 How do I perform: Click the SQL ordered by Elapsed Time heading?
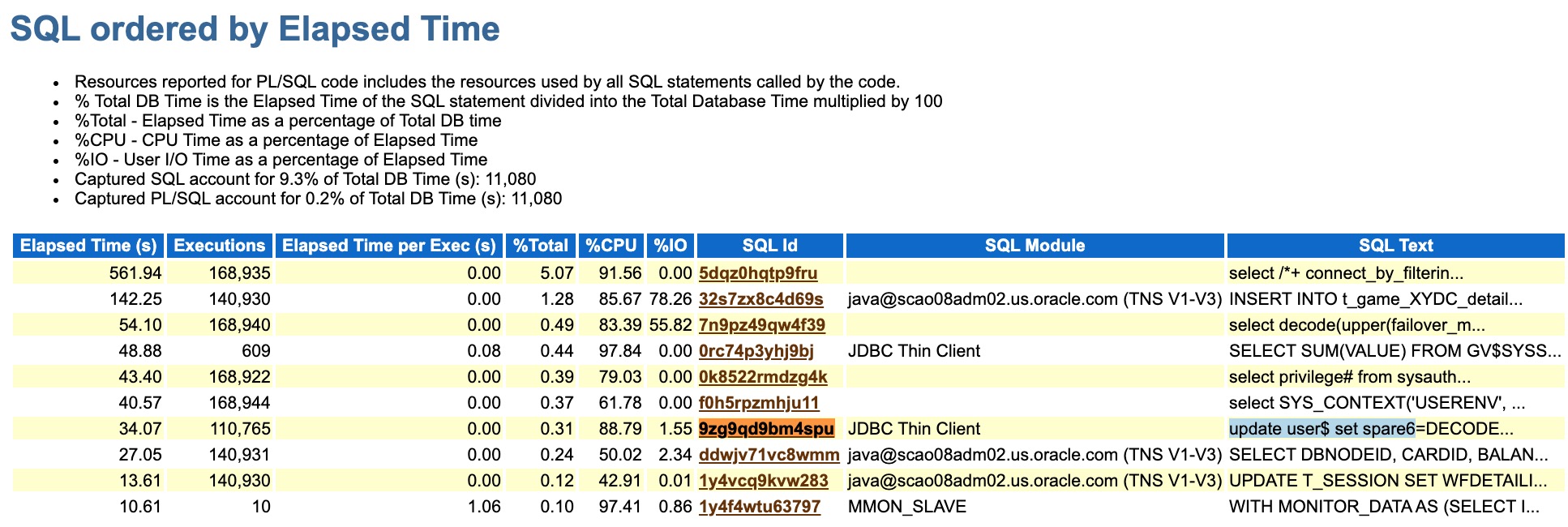pyautogui.click(x=255, y=29)
